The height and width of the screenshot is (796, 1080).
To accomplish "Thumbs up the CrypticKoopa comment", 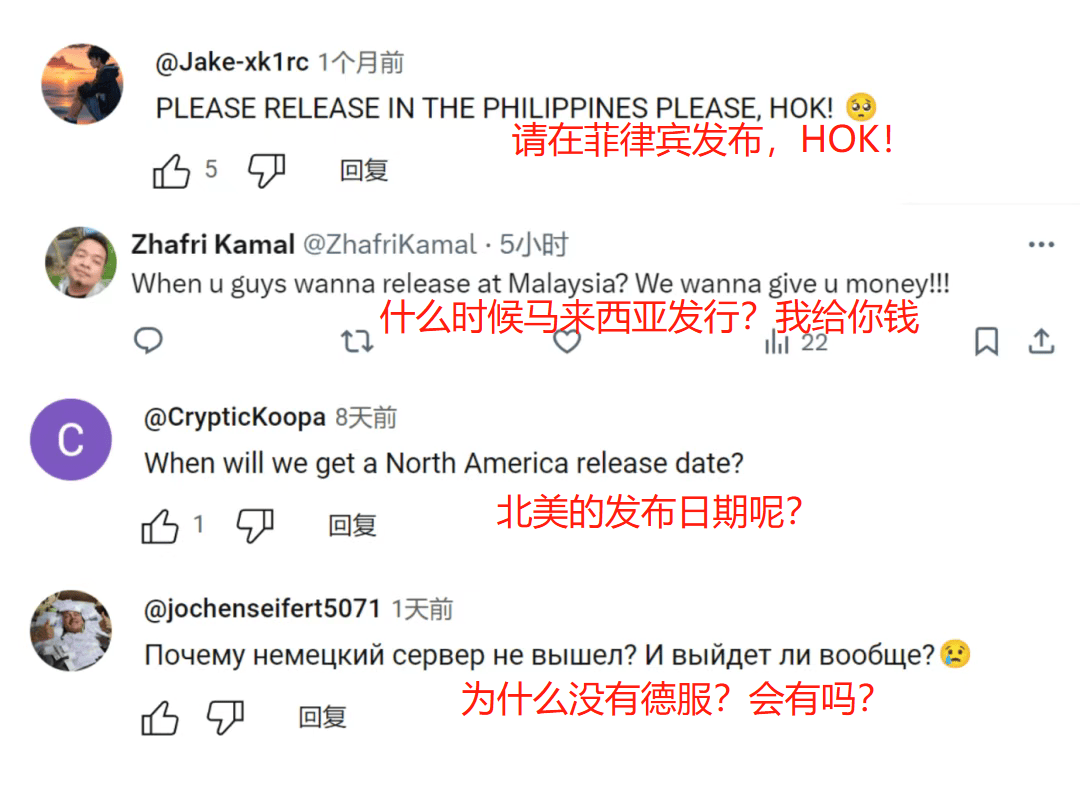I will pos(160,527).
